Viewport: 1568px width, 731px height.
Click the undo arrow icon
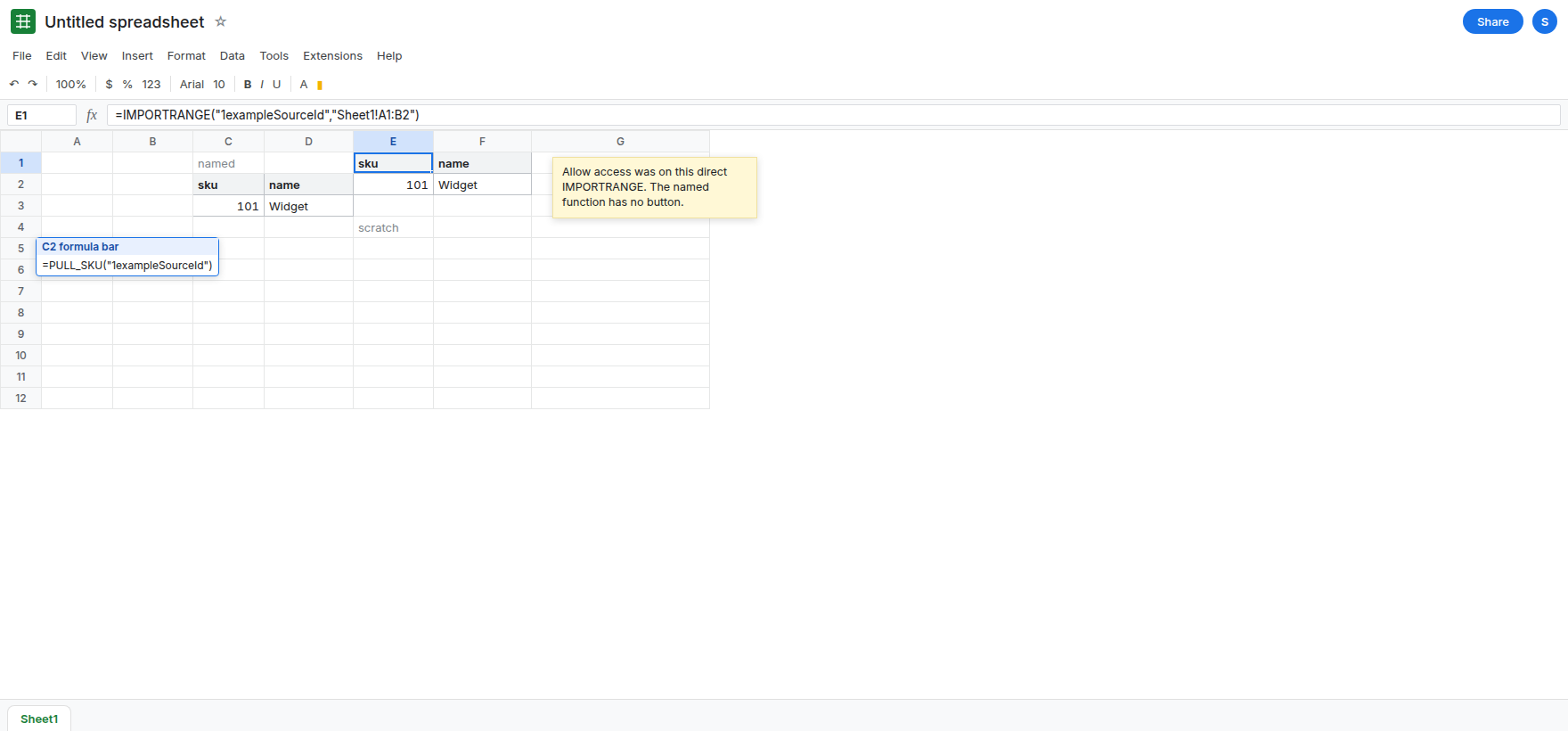[x=14, y=84]
